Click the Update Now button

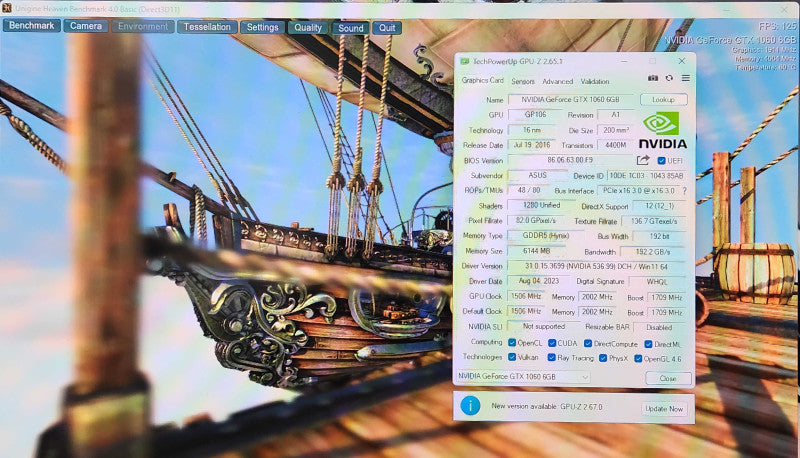pyautogui.click(x=664, y=409)
